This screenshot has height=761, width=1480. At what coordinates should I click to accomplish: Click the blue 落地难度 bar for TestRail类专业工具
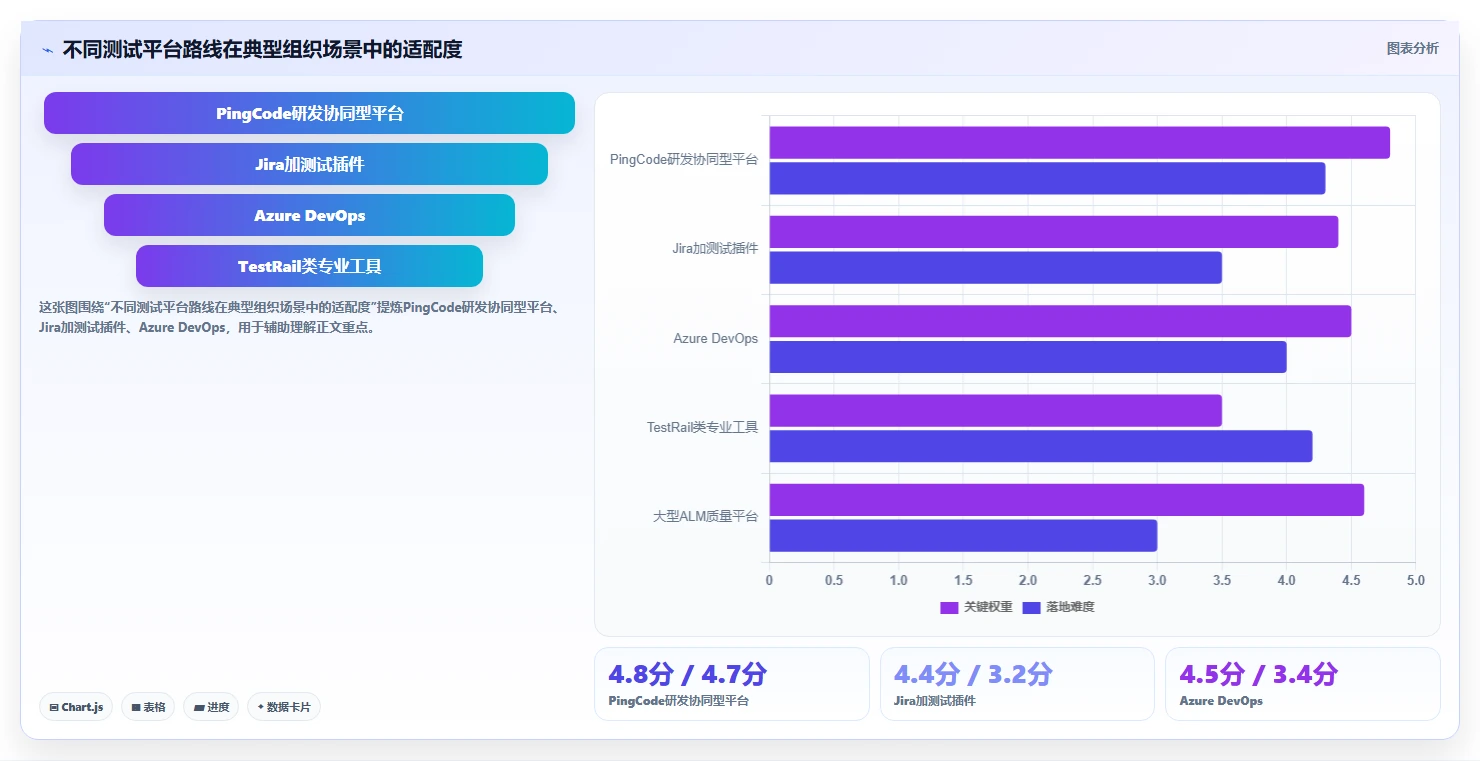[1040, 446]
